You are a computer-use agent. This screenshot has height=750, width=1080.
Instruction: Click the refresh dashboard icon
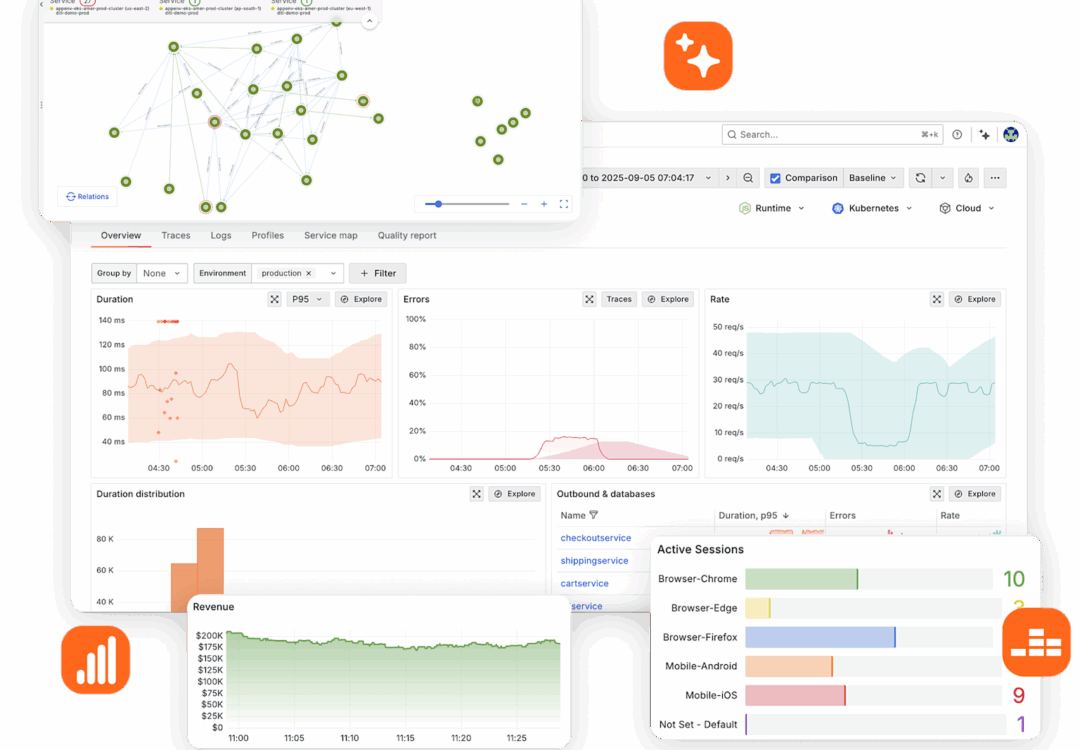click(920, 178)
